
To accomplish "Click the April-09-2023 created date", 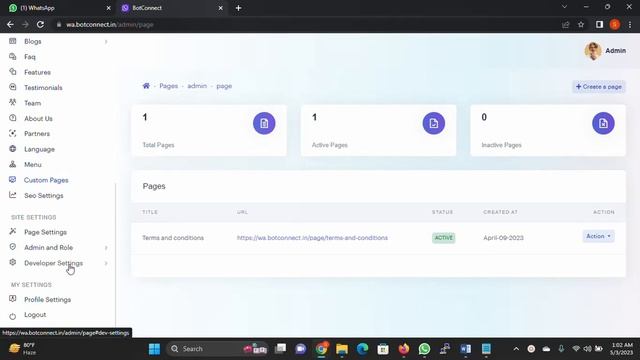I will coord(503,238).
